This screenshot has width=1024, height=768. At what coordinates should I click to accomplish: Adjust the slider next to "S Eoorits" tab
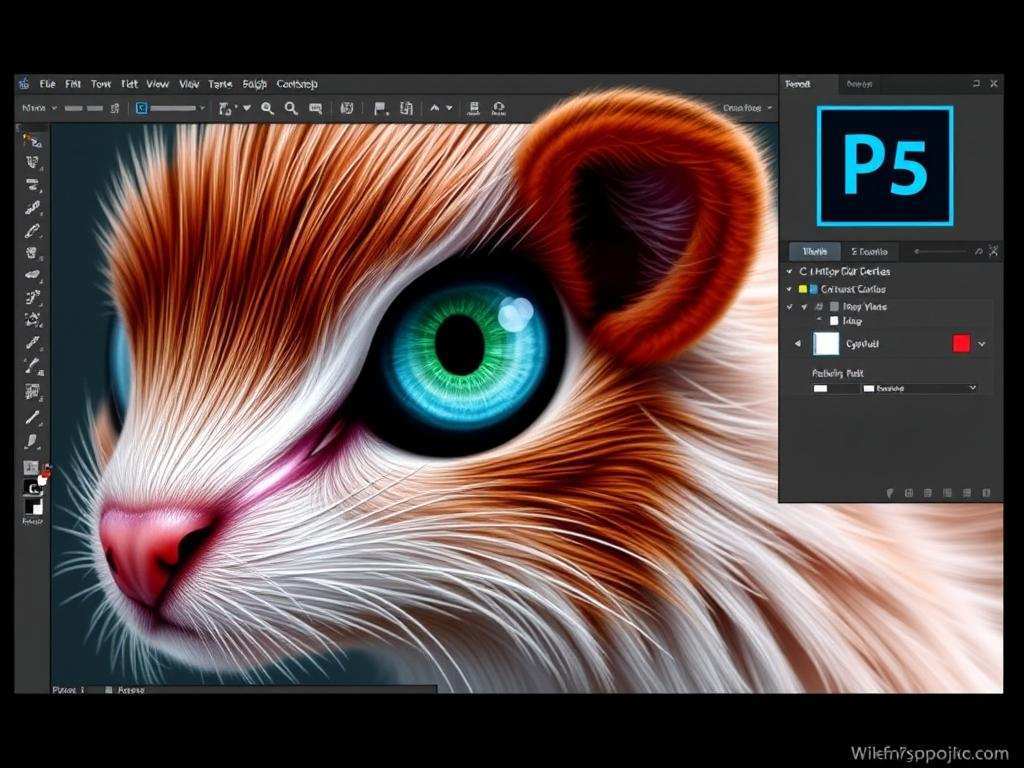tap(940, 251)
